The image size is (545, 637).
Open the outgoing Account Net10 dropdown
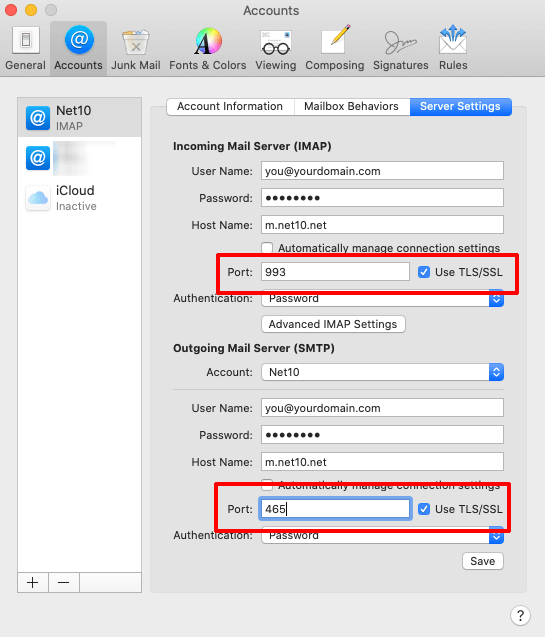point(382,372)
